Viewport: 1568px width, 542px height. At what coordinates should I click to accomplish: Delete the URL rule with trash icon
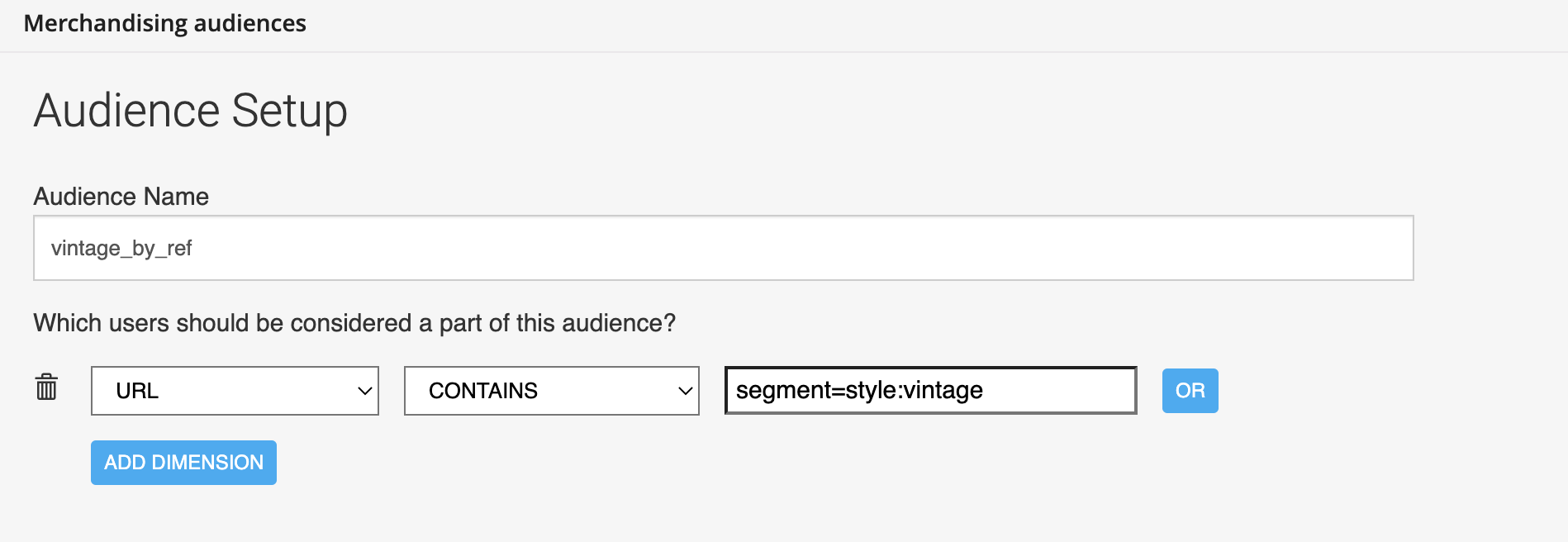pyautogui.click(x=46, y=387)
